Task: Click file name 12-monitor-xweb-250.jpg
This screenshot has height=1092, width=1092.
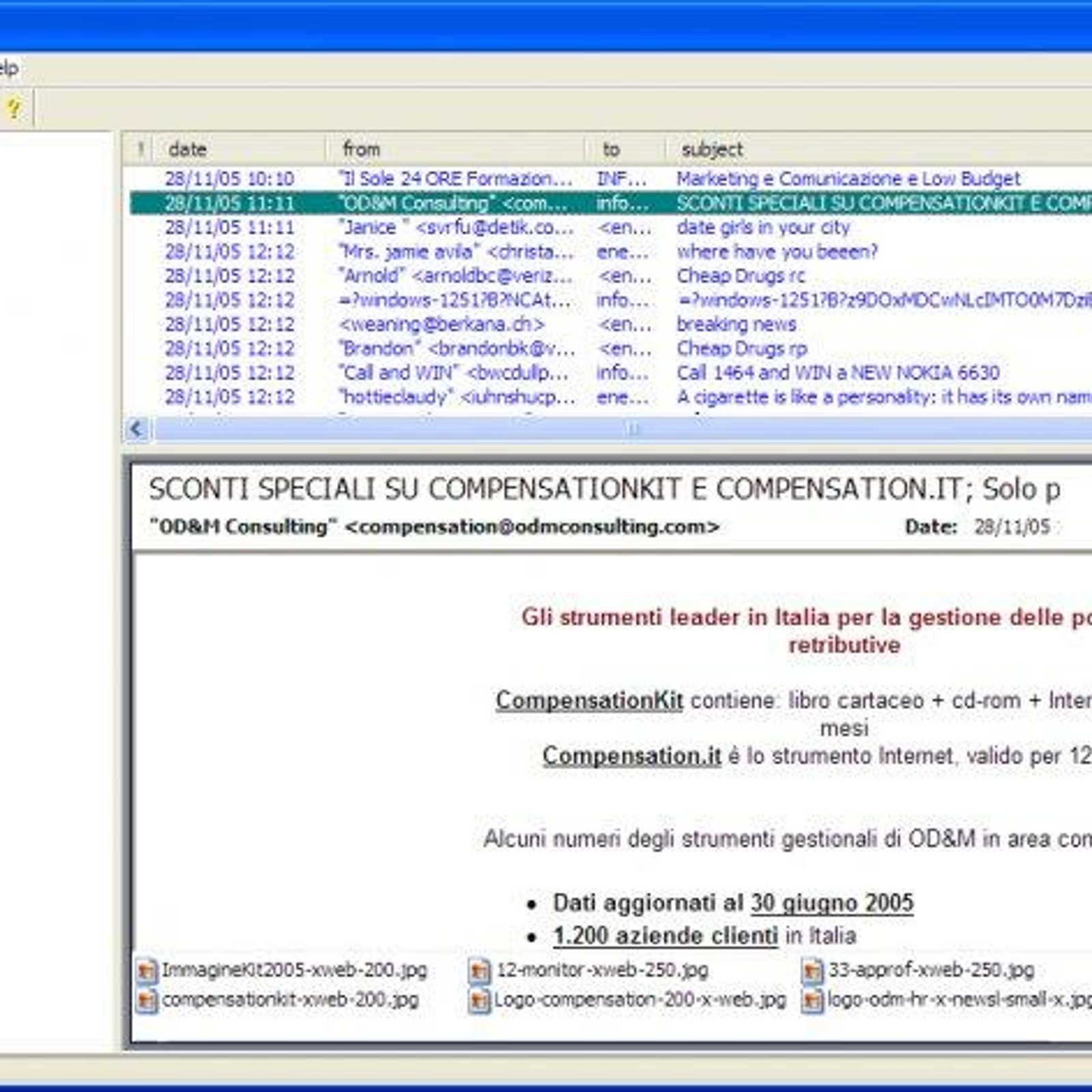Action: pos(602,970)
